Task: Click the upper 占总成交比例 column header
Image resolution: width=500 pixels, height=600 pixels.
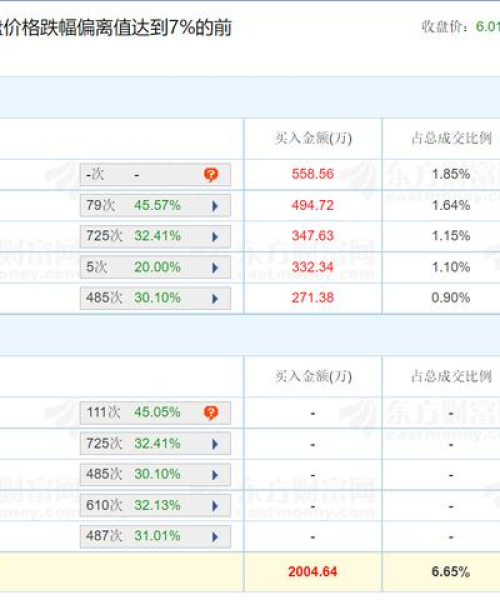Action: click(x=451, y=138)
